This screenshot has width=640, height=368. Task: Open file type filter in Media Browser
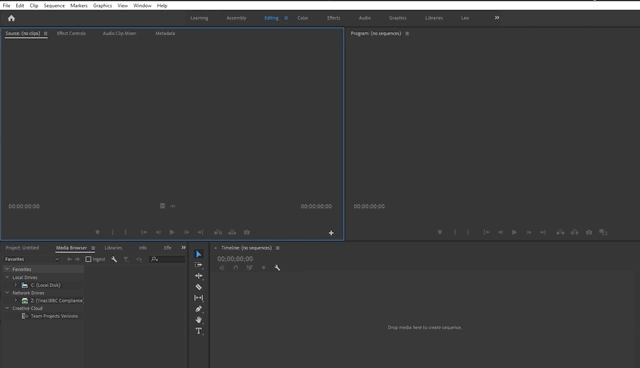126,259
